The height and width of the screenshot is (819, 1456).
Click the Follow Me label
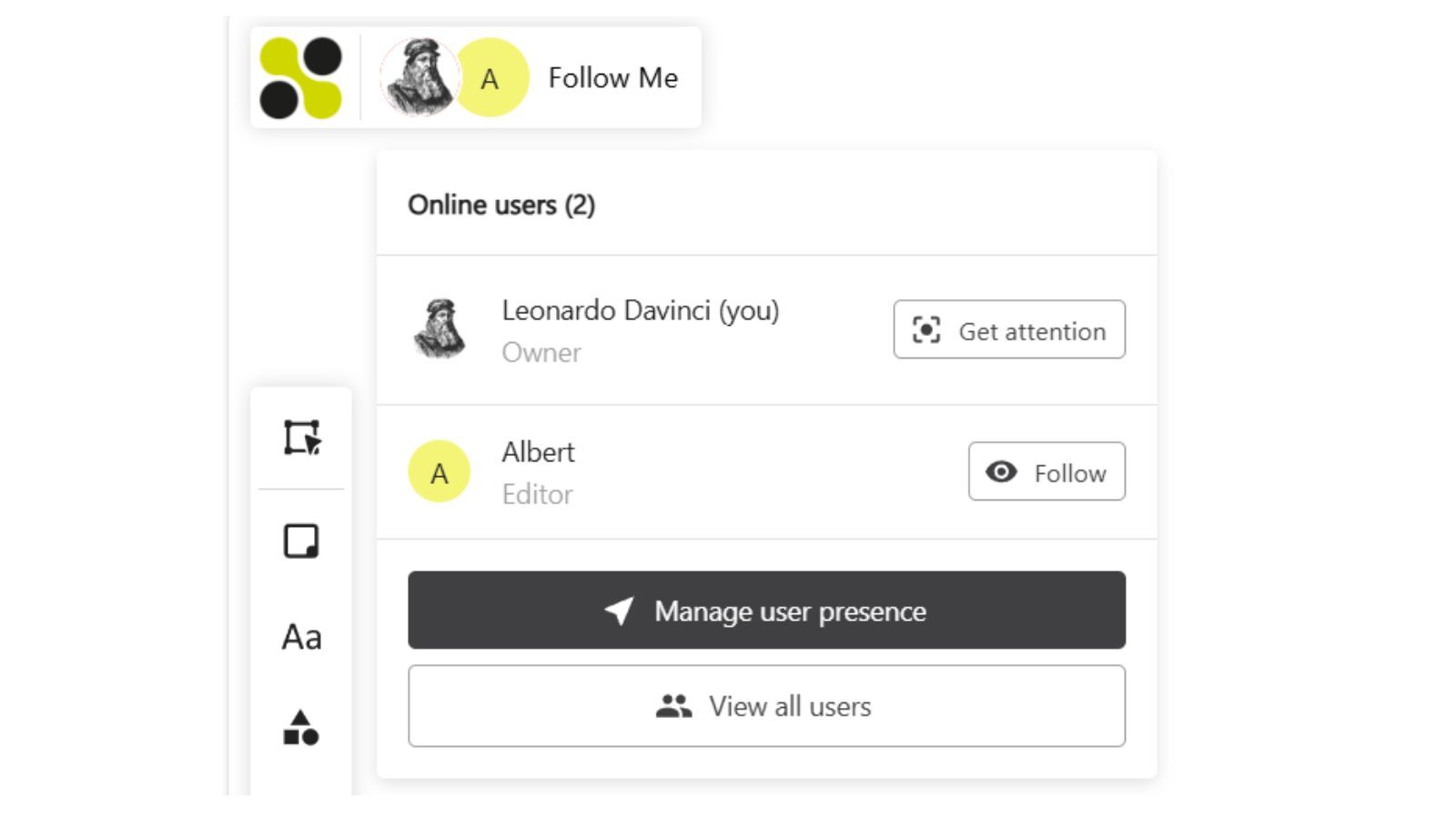pyautogui.click(x=612, y=78)
